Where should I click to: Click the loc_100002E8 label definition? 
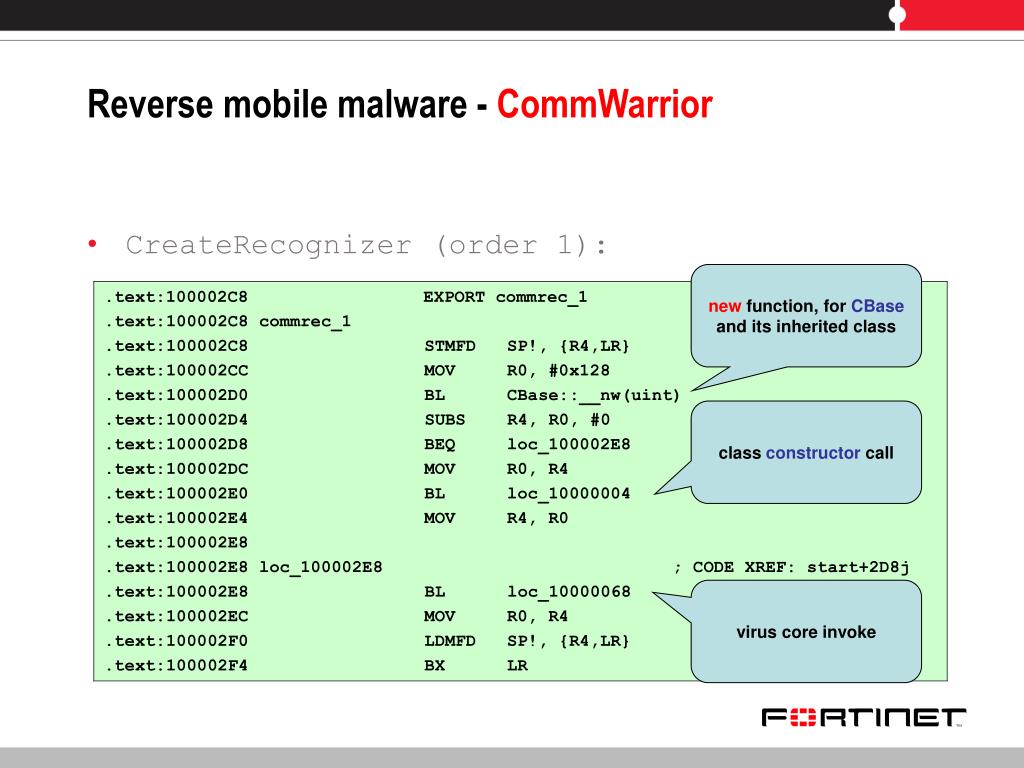[x=321, y=568]
